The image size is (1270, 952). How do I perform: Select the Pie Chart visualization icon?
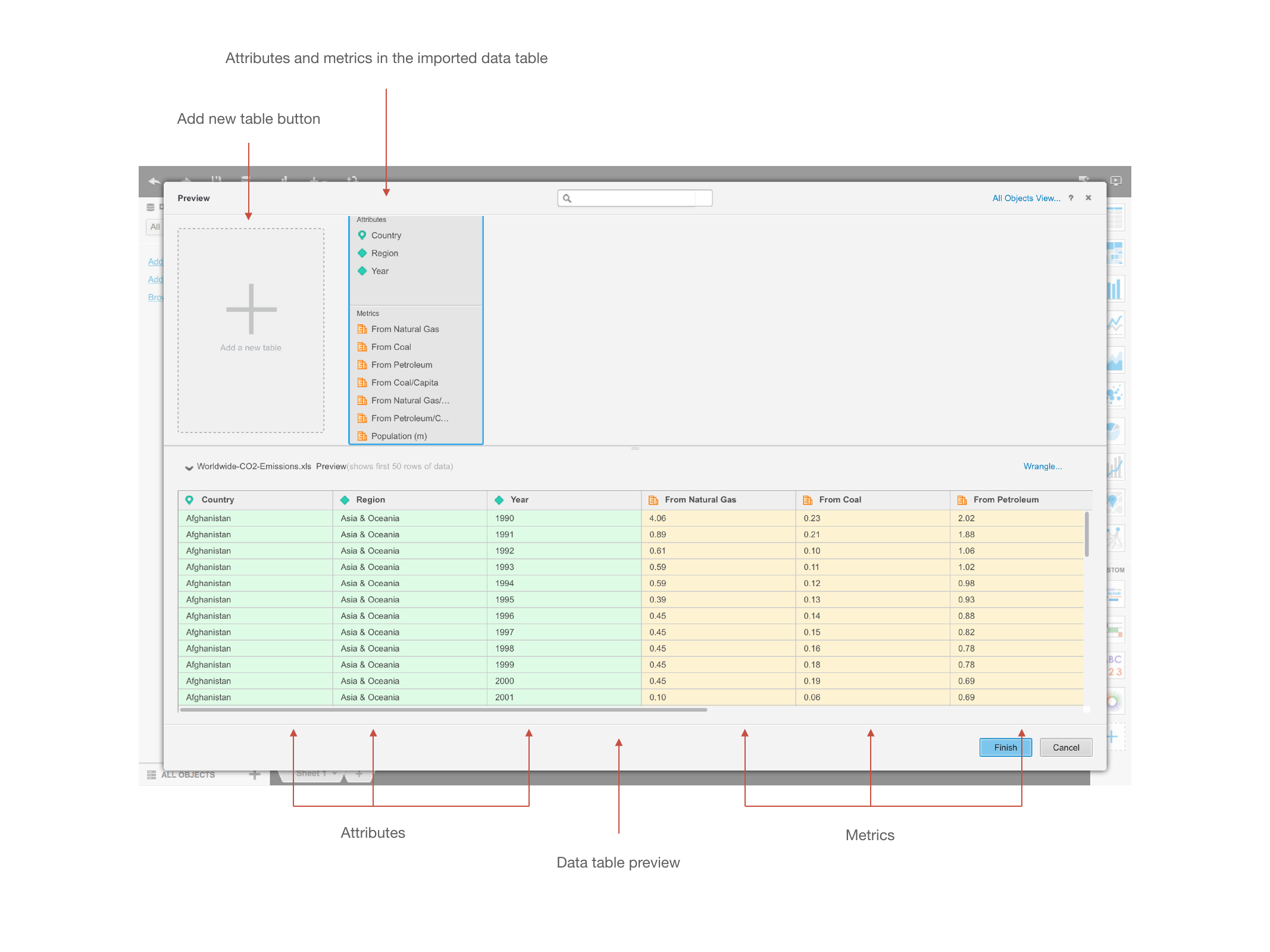(x=1116, y=431)
